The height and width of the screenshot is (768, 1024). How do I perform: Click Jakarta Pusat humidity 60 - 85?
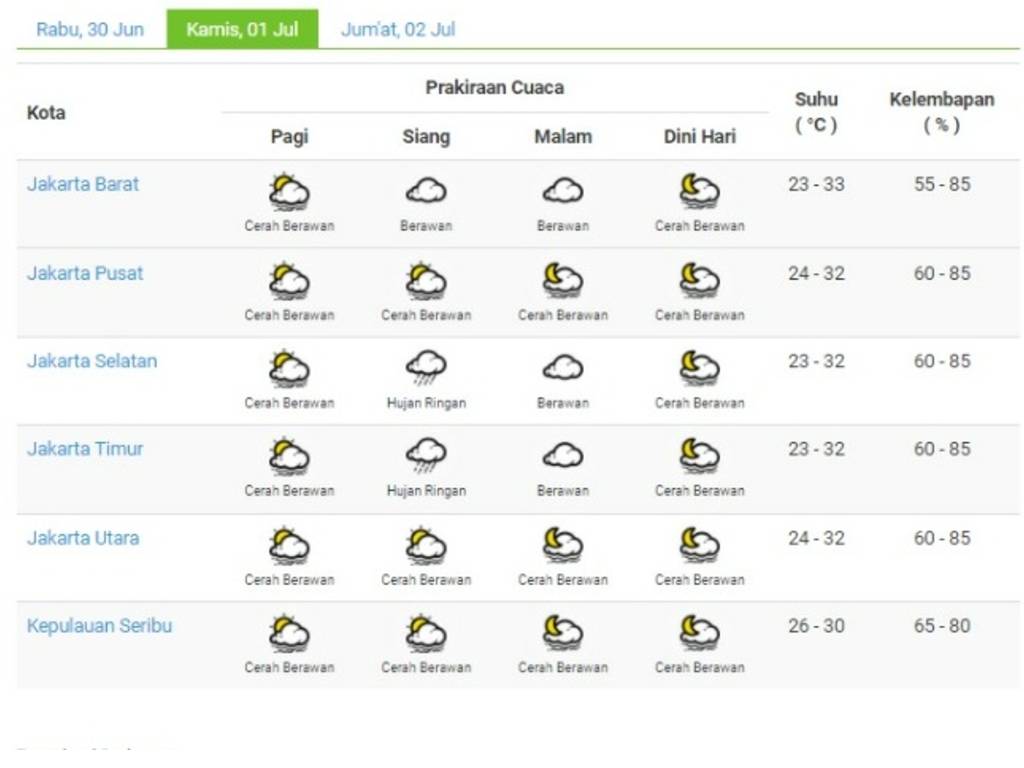point(942,273)
